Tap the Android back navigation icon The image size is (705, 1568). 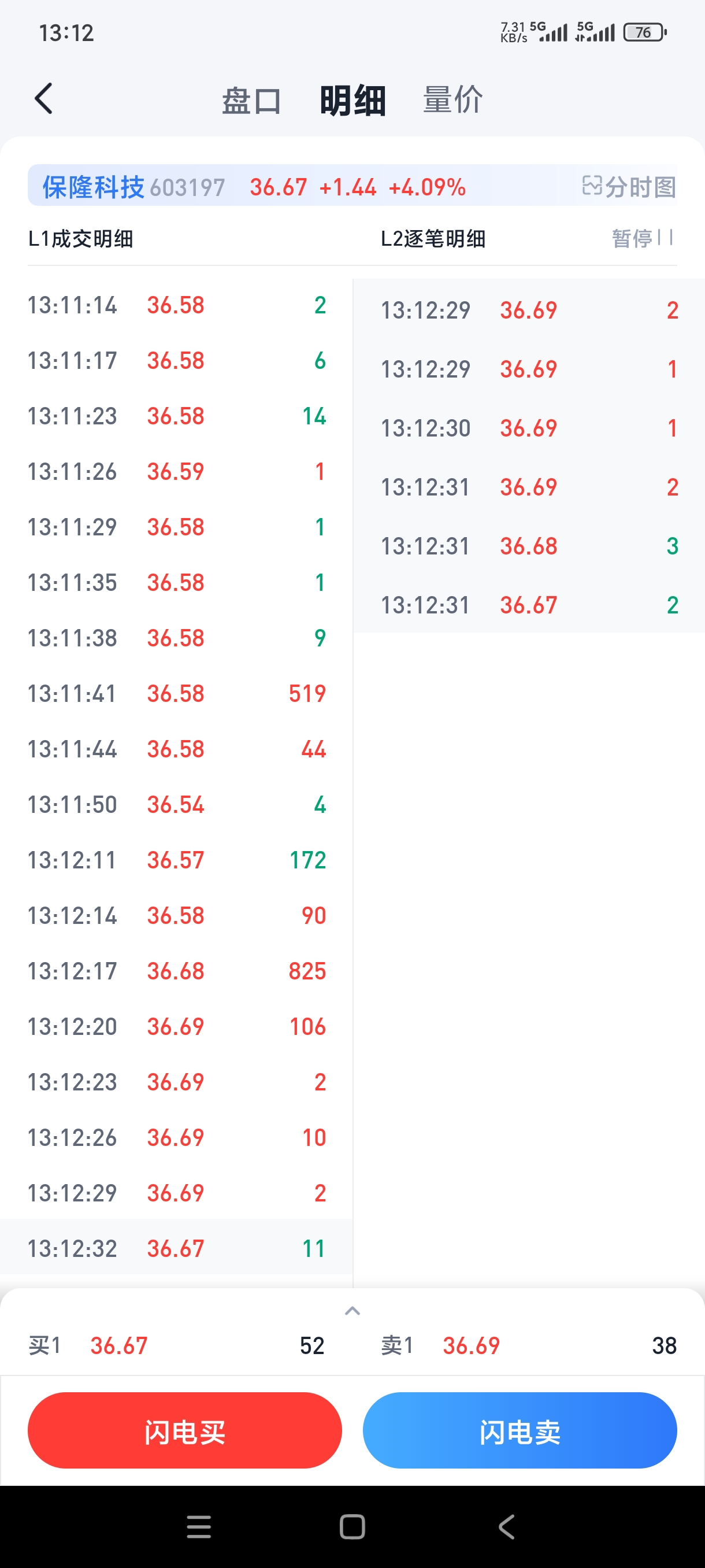[x=506, y=1526]
